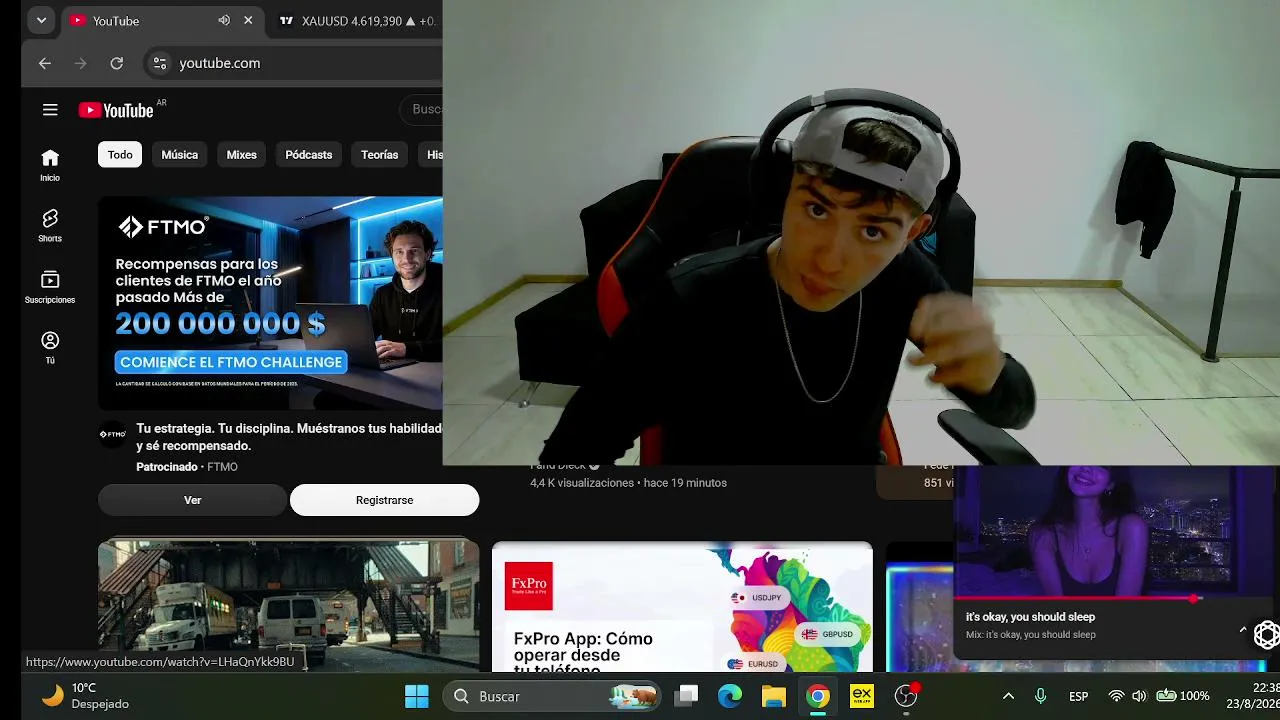Open File Explorer from the taskbar
This screenshot has width=1280, height=720.
point(774,696)
